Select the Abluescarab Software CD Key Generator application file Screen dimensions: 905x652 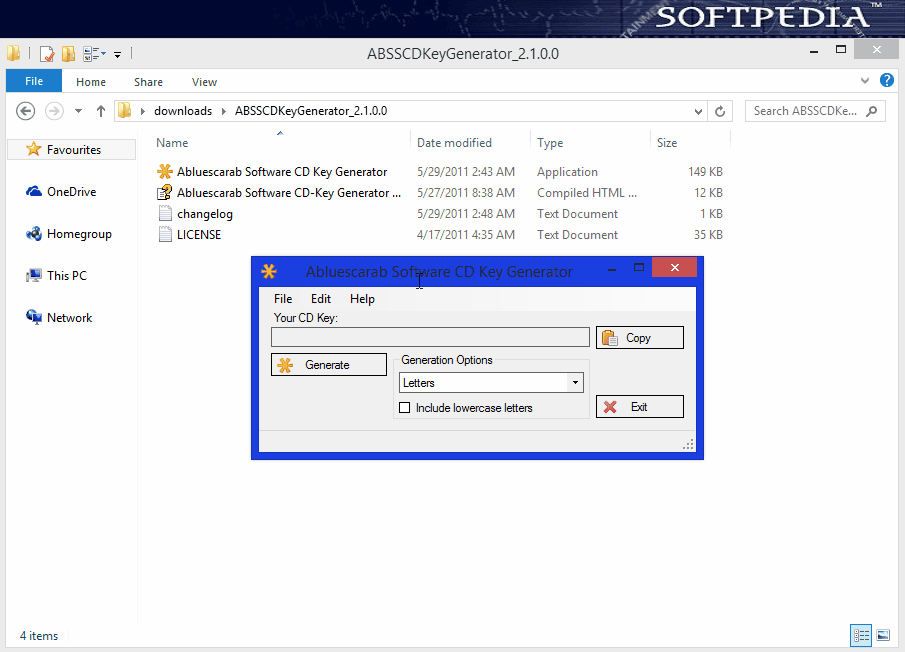click(282, 172)
